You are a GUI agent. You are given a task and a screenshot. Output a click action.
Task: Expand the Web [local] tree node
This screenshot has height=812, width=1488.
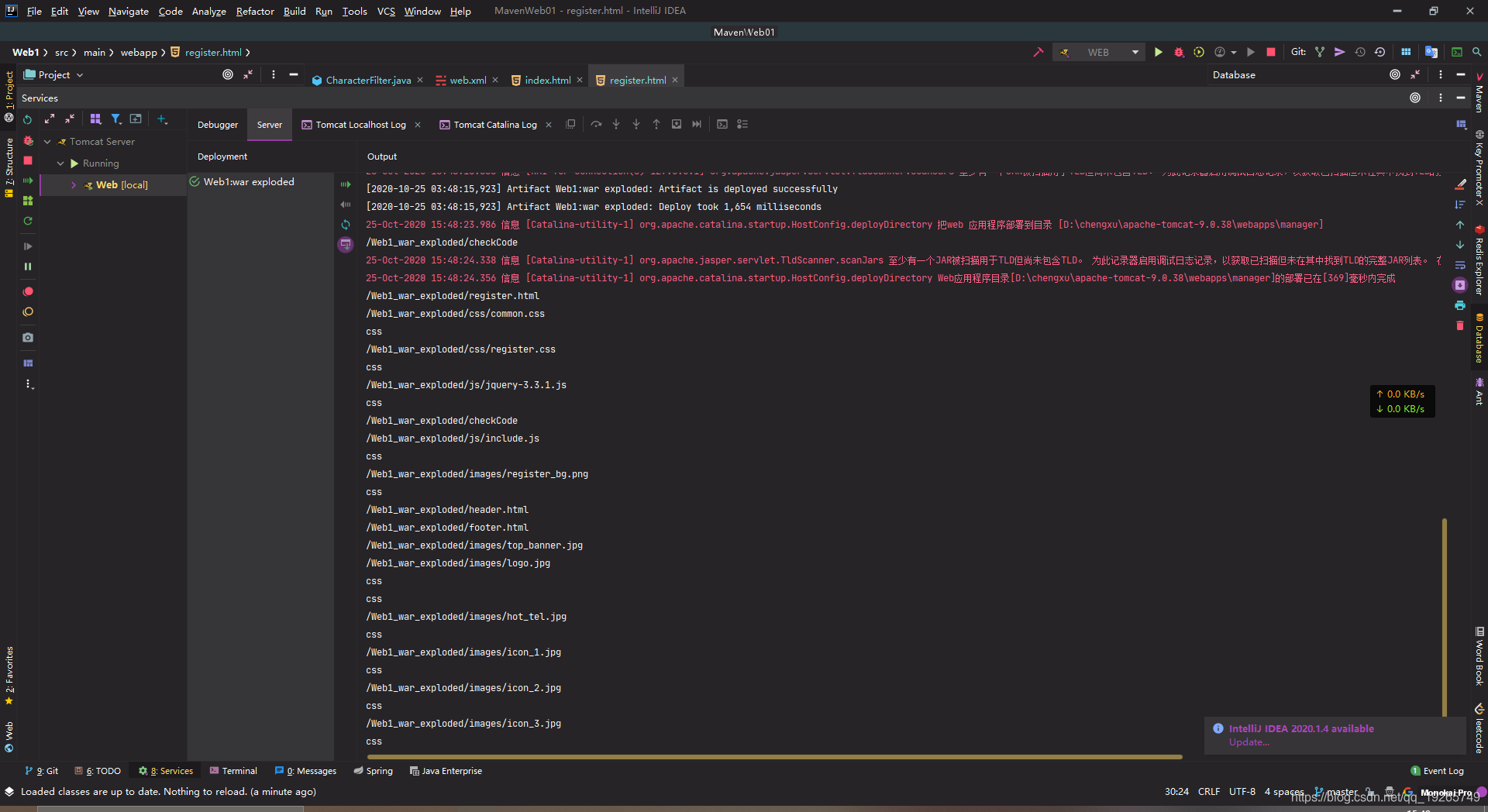click(74, 185)
